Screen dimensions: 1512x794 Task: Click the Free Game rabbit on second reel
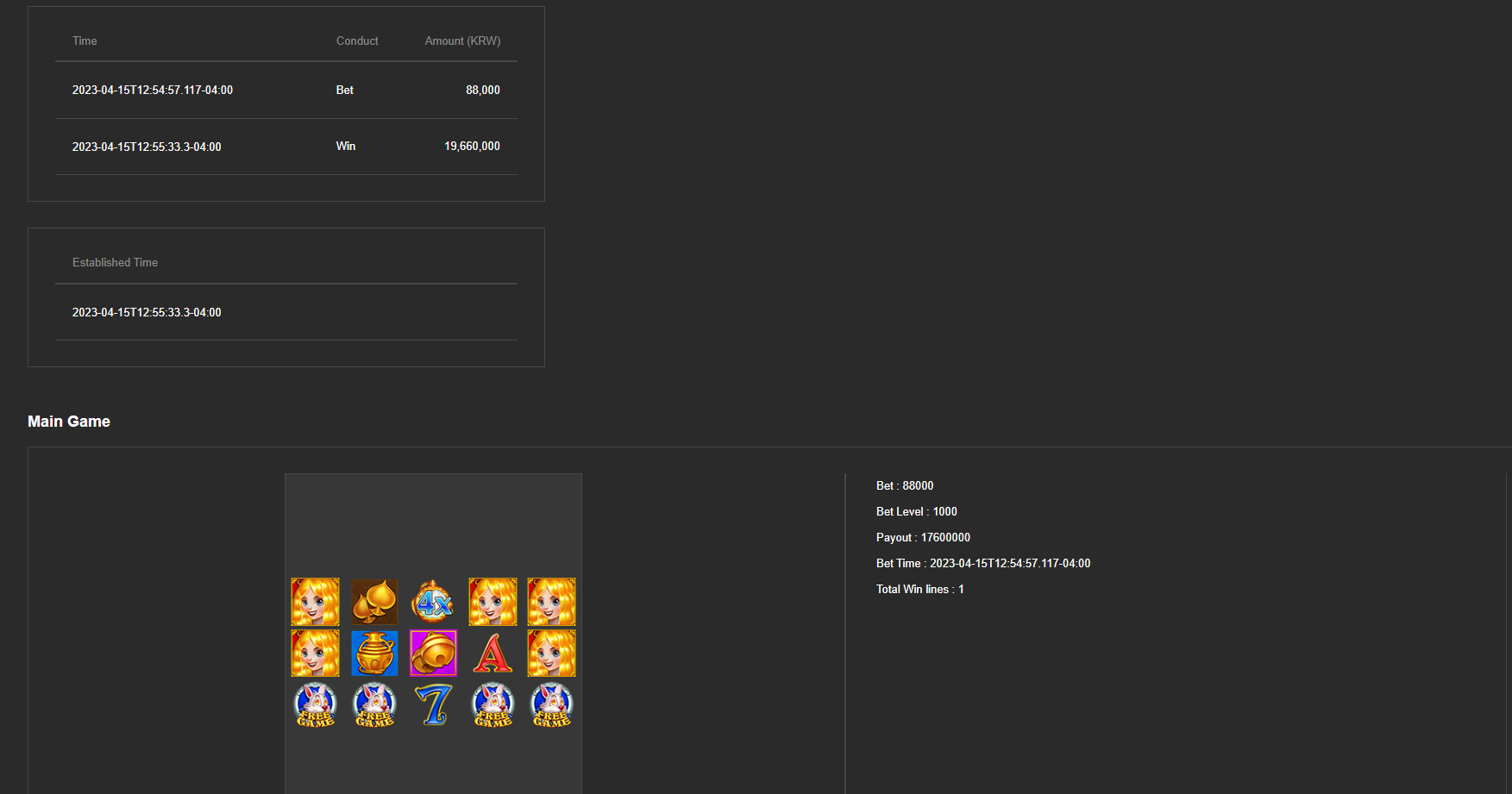[x=374, y=705]
